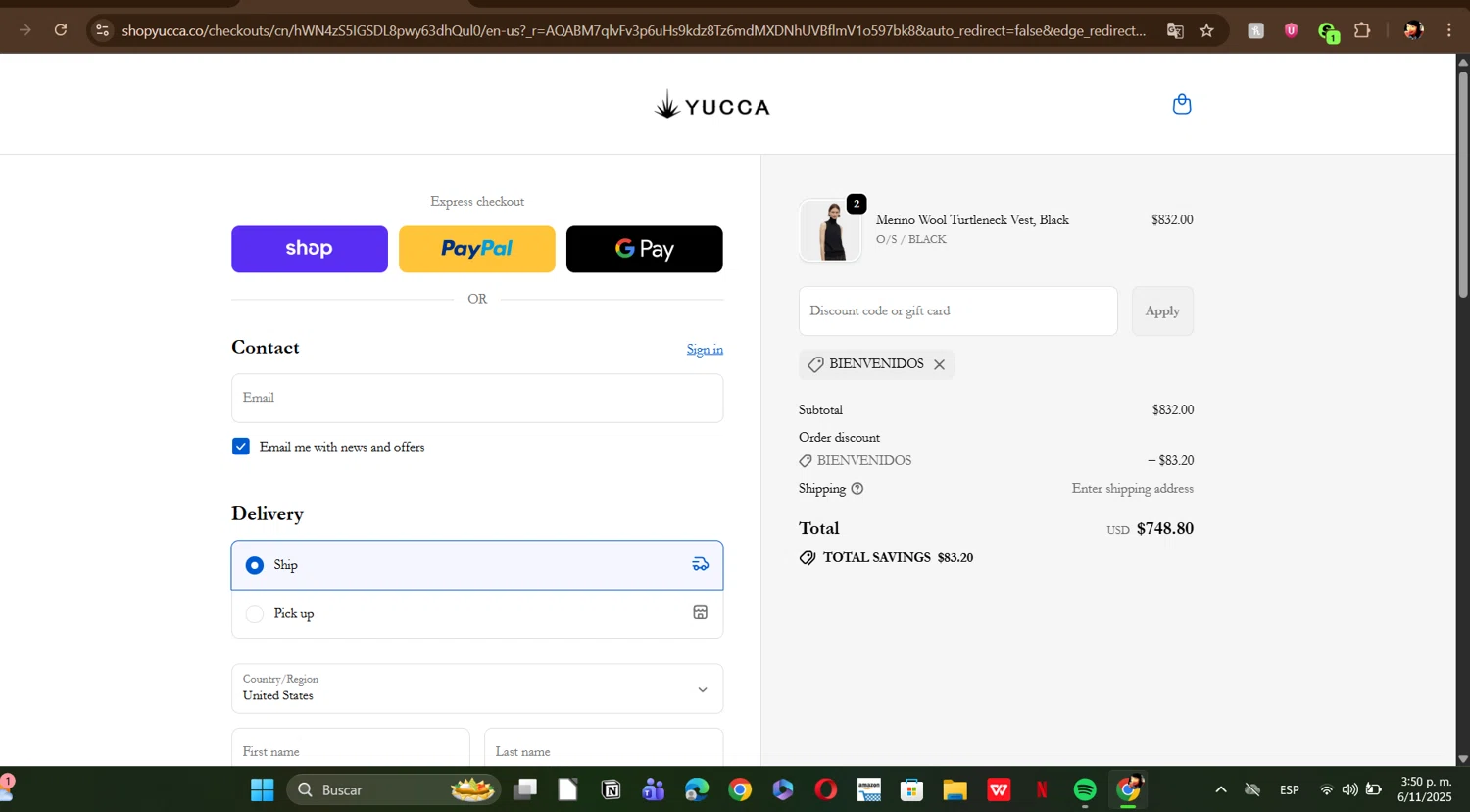Open the Chrome three-dot menu
This screenshot has height=812, width=1470.
click(1449, 30)
